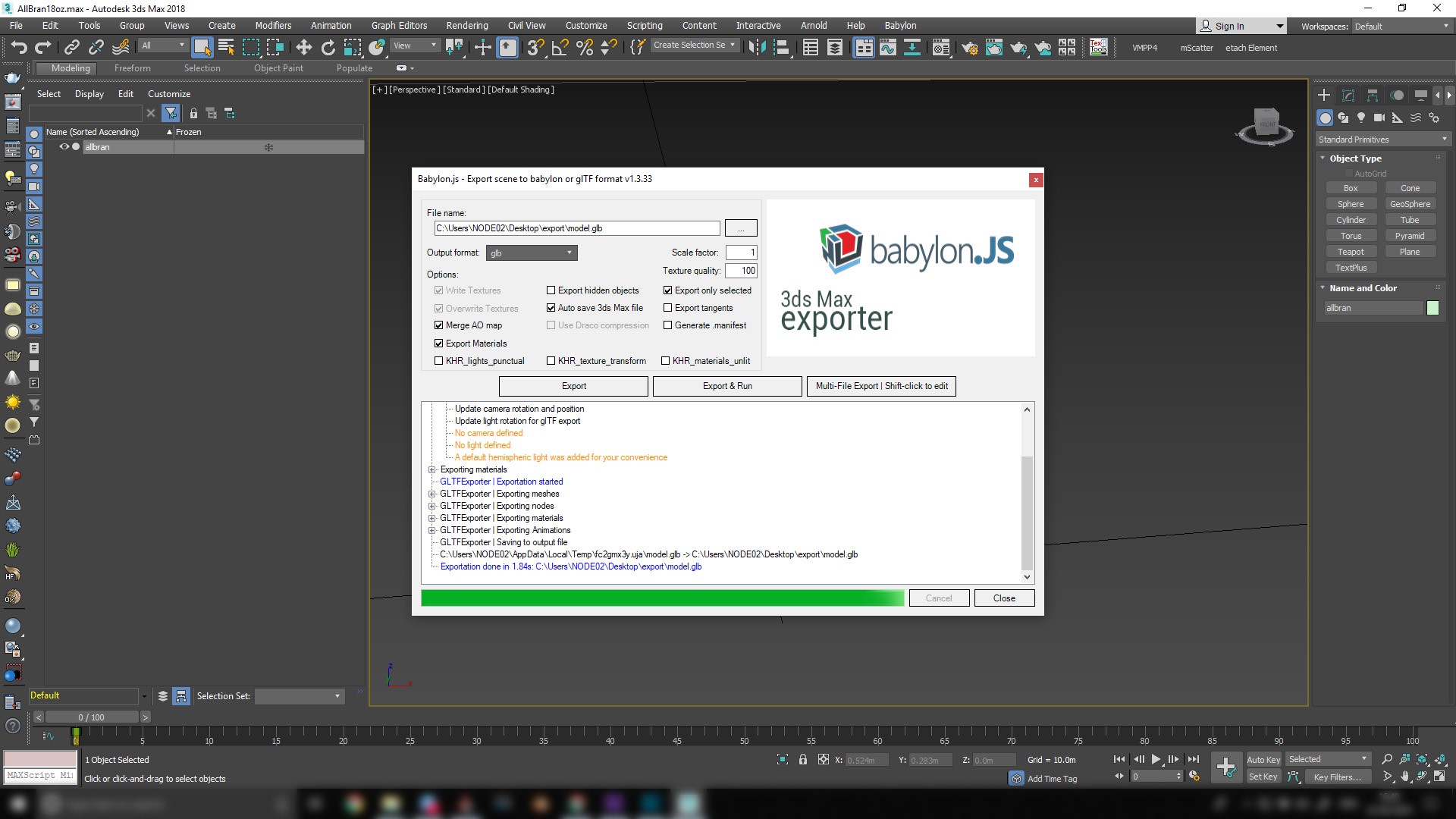Click the Undo arrow icon
Image resolution: width=1456 pixels, height=819 pixels.
18,48
